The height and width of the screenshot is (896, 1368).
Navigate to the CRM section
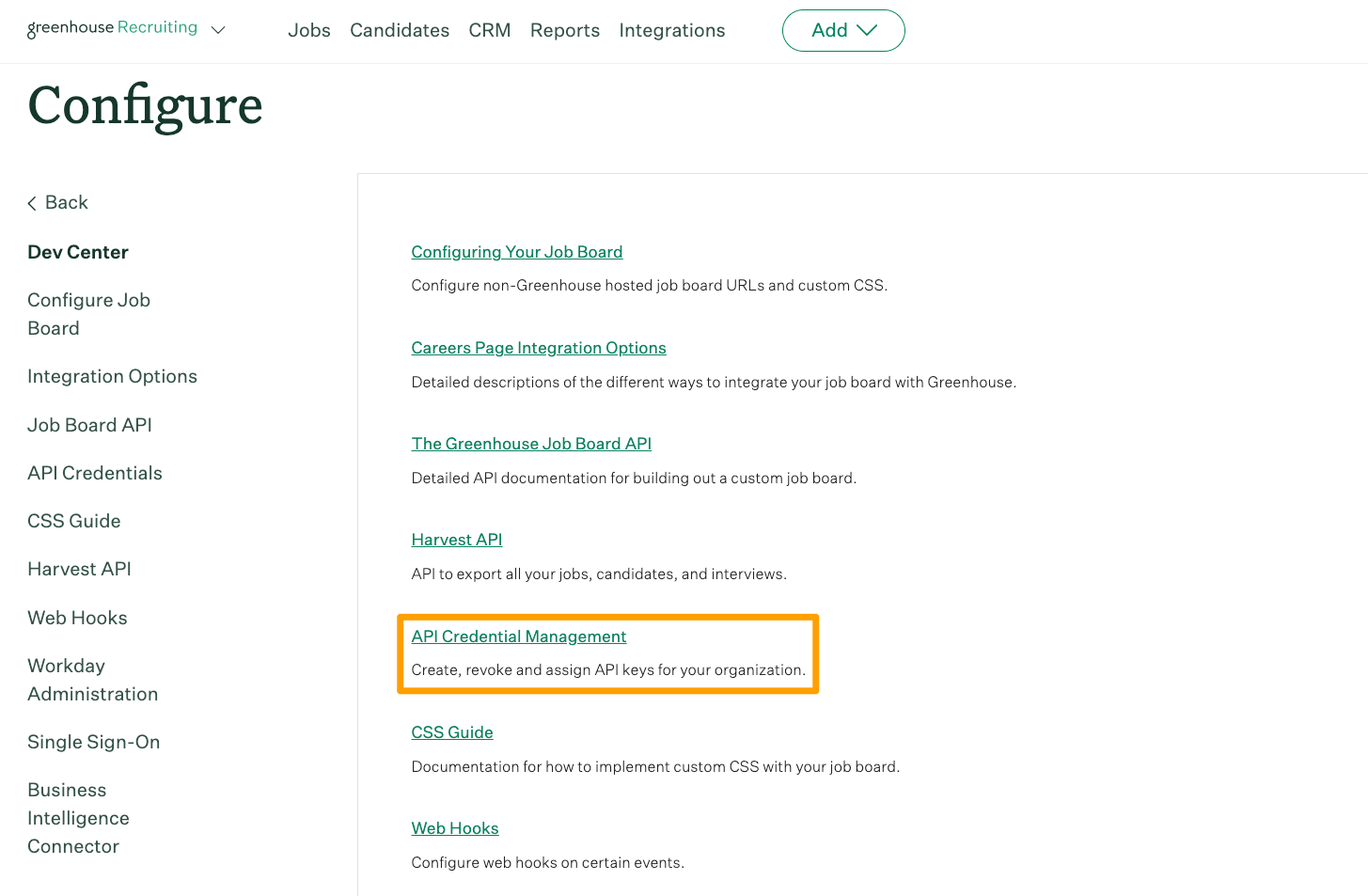pos(489,30)
